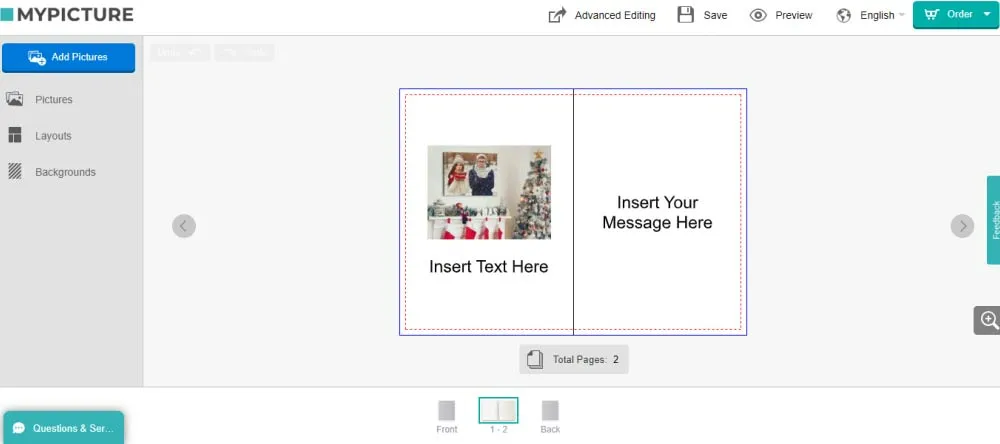Open the Layouts panel icon
Image resolution: width=1000 pixels, height=444 pixels.
tap(15, 135)
